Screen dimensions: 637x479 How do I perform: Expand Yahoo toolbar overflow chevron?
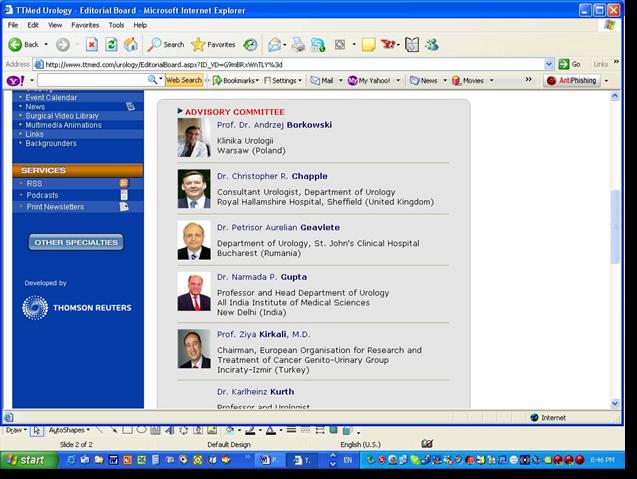528,79
